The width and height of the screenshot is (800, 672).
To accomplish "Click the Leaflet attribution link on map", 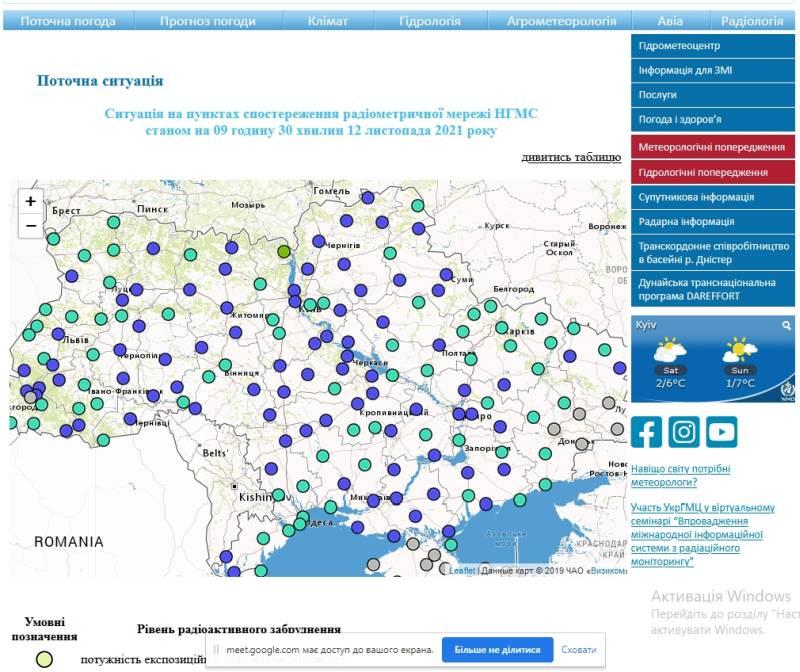I will (462, 570).
